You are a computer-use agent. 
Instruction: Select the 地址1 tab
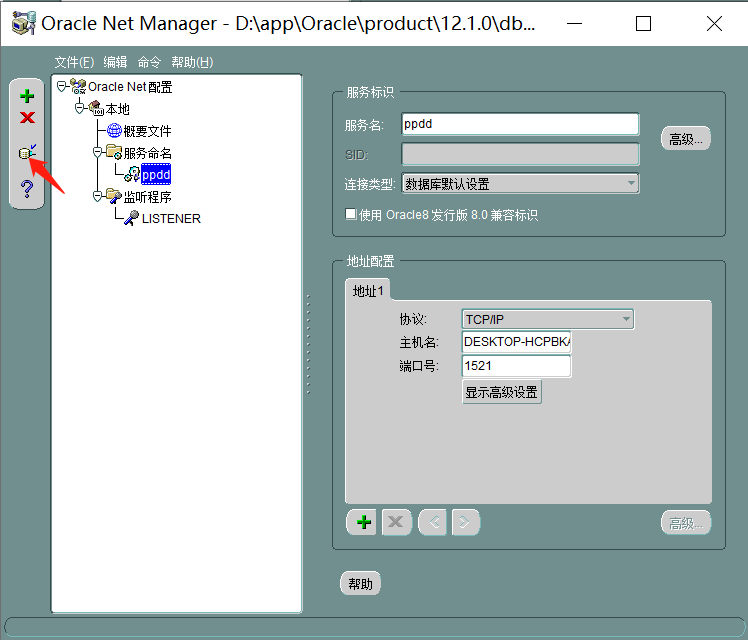[x=368, y=290]
